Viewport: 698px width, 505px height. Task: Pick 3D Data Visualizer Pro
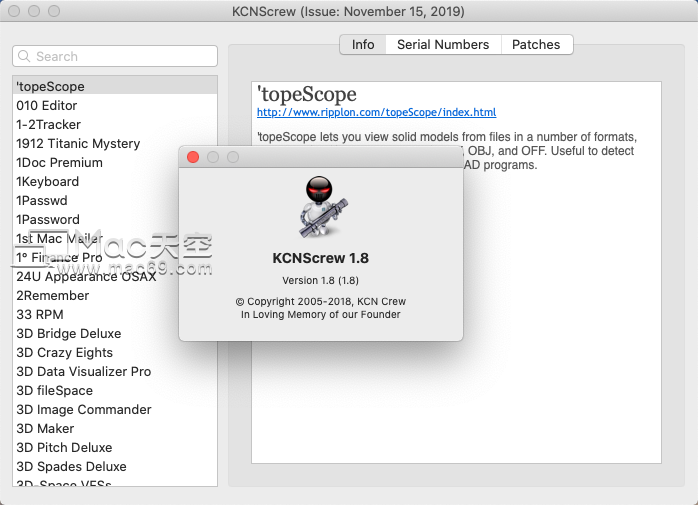point(115,371)
